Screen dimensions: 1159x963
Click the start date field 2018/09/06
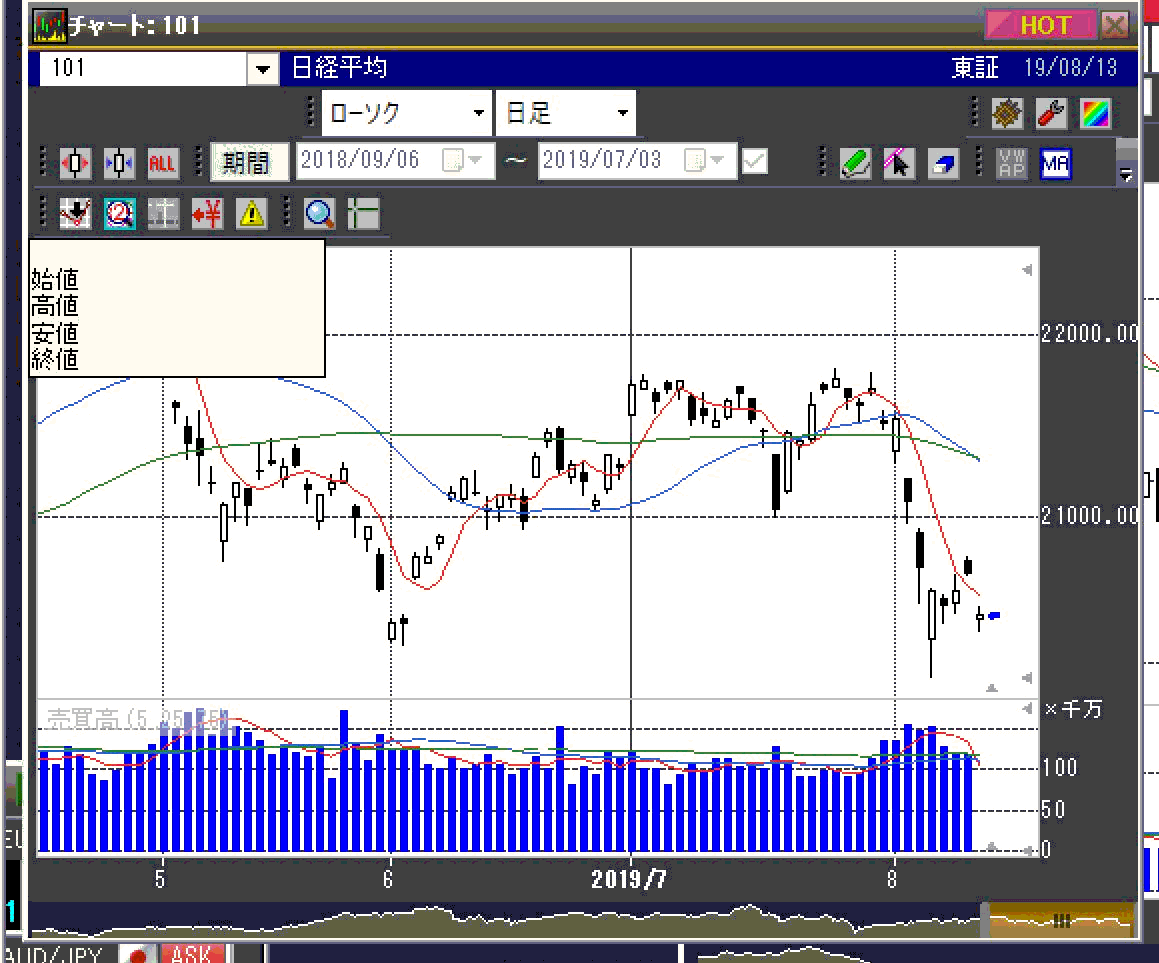coord(395,160)
